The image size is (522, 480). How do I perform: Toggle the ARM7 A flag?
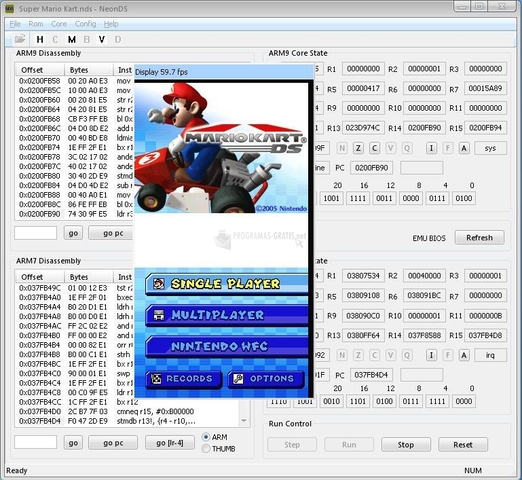tap(464, 355)
